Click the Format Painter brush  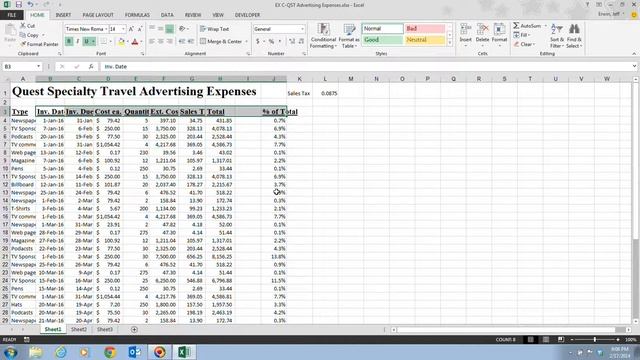23,44
